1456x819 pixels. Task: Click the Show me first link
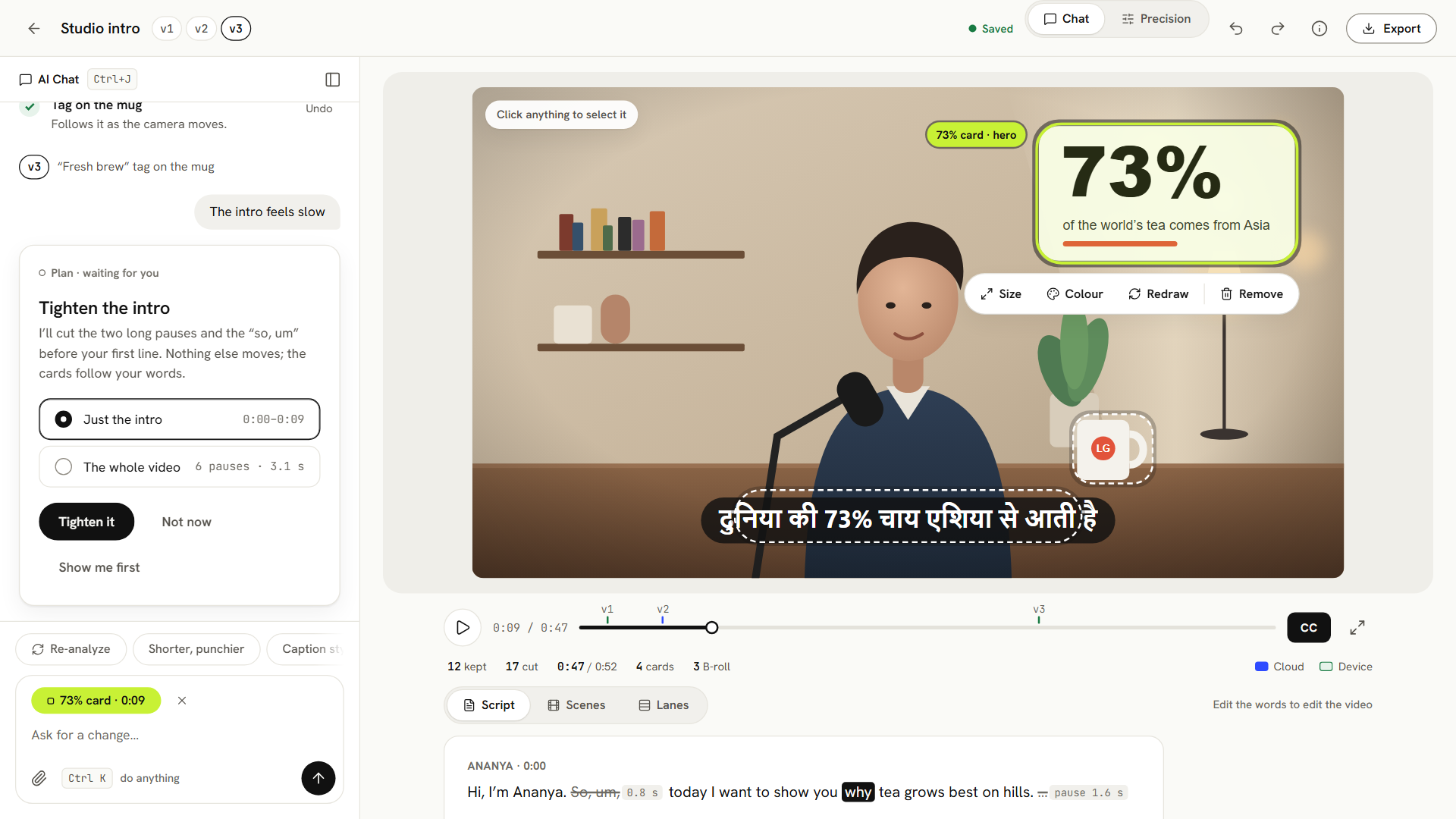point(99,567)
